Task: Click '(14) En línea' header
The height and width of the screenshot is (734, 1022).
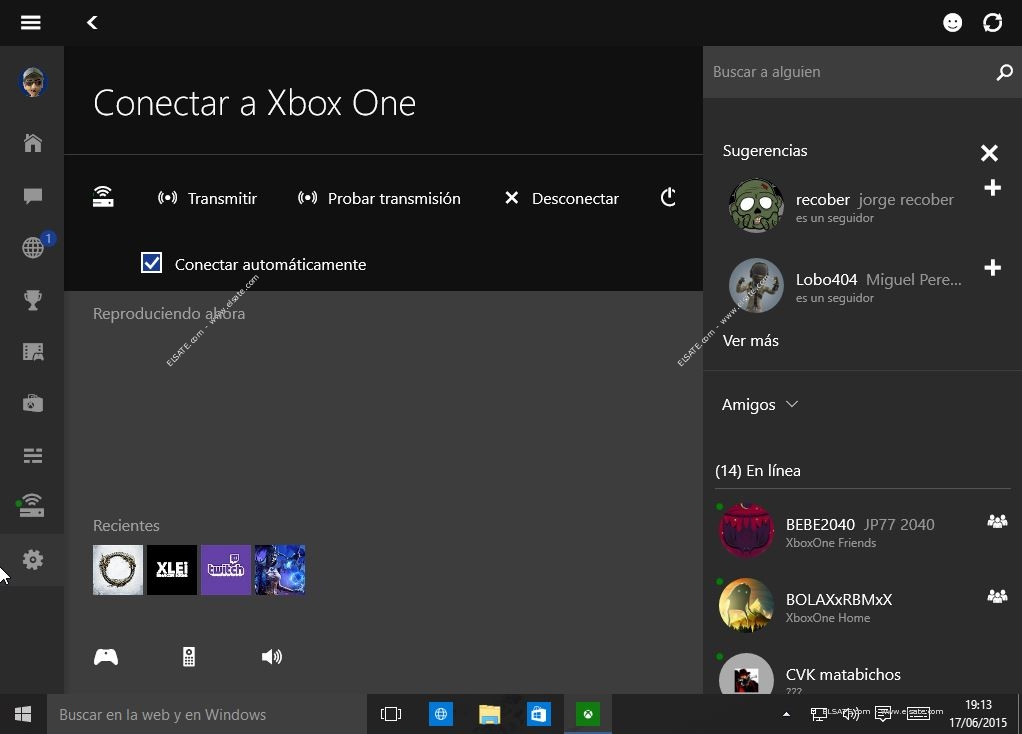Action: (758, 471)
